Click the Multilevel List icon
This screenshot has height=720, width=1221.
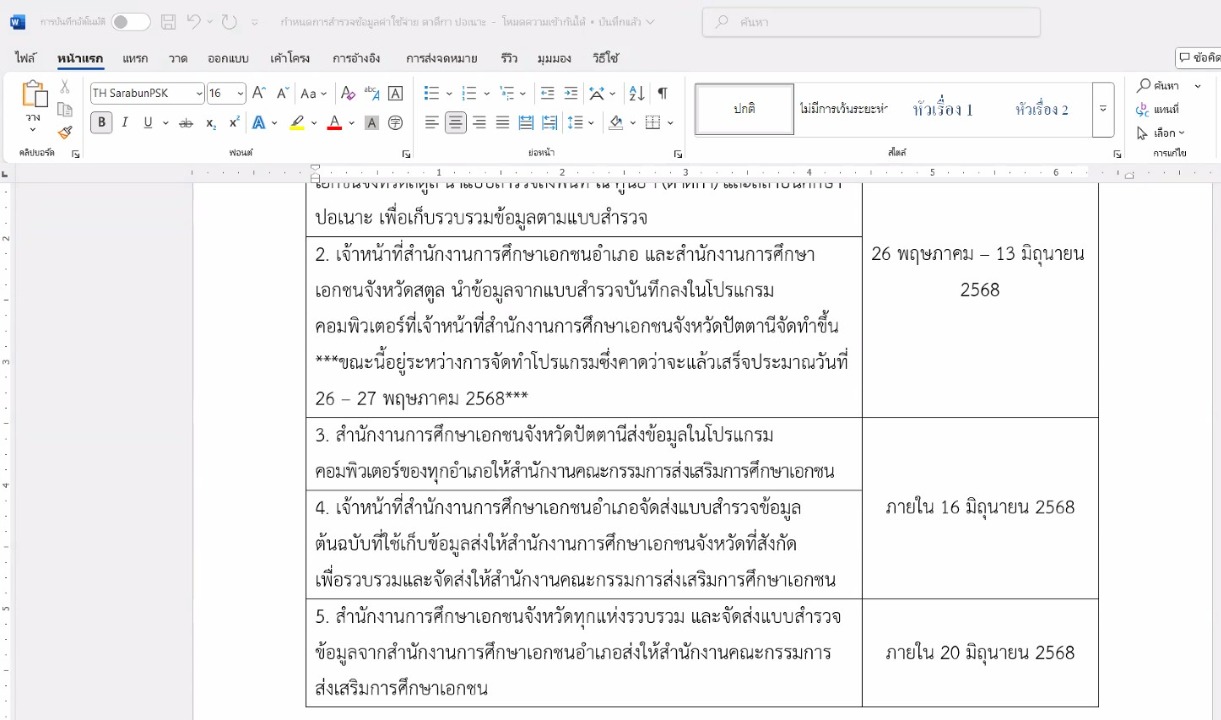tap(507, 93)
